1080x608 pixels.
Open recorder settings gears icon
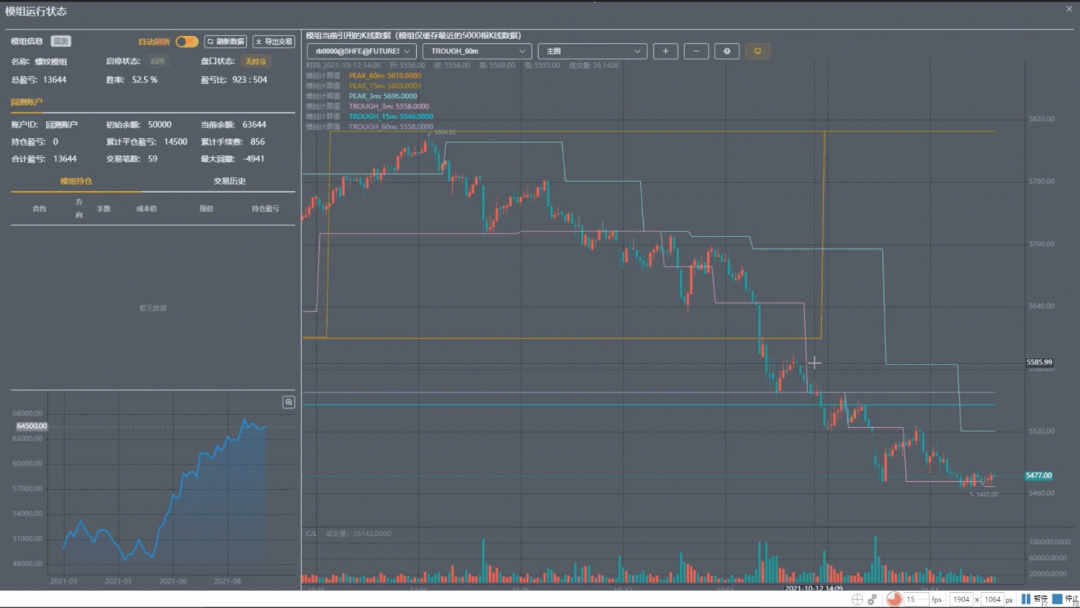pyautogui.click(x=873, y=599)
